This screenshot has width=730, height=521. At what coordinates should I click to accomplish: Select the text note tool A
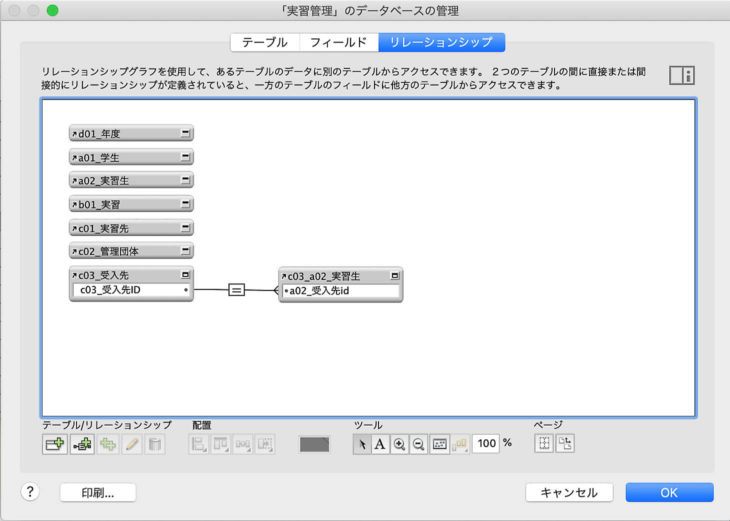click(x=380, y=444)
